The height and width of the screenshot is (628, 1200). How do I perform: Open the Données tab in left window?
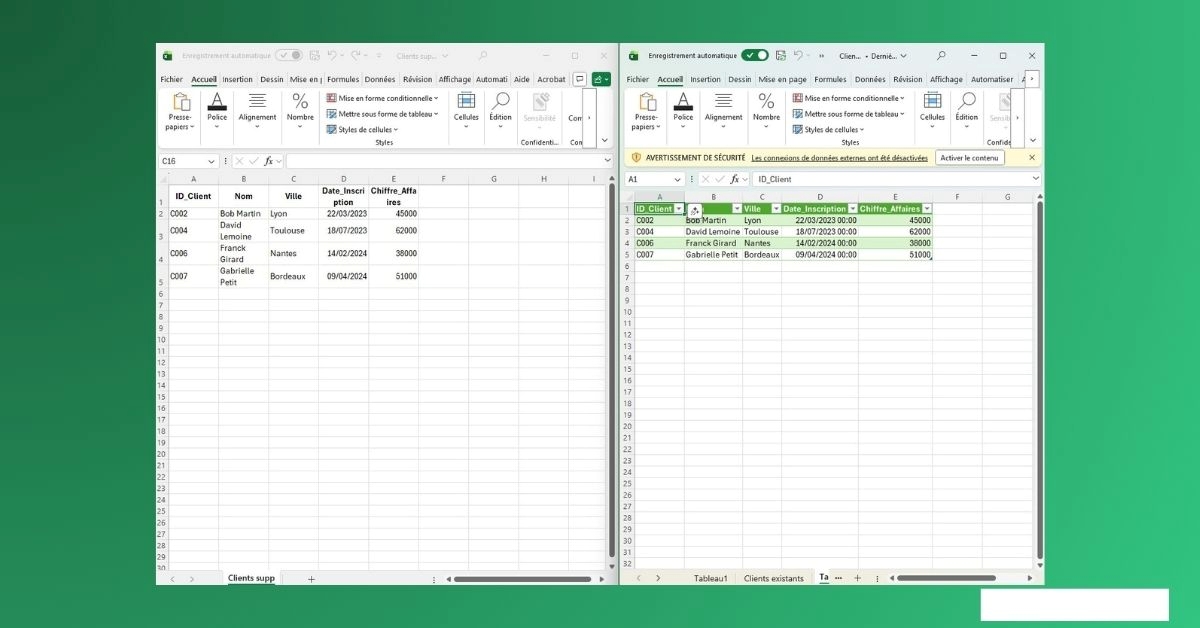point(379,79)
